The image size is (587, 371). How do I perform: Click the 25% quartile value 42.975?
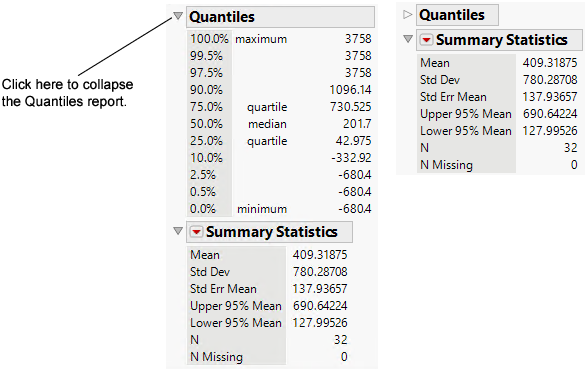(x=353, y=141)
